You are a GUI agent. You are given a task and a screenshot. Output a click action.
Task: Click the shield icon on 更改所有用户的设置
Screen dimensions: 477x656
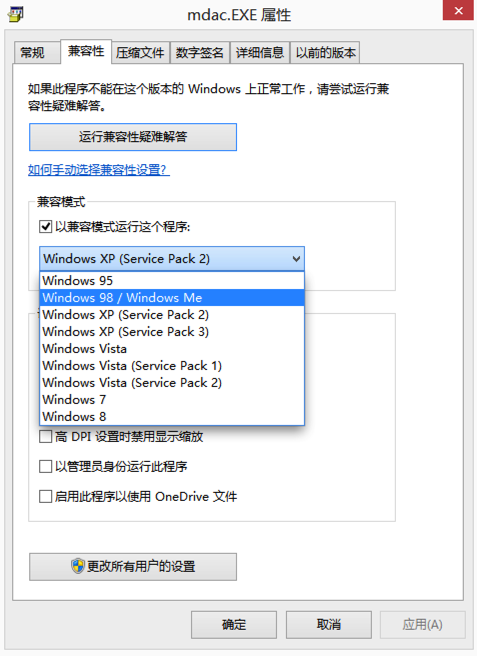click(x=78, y=566)
